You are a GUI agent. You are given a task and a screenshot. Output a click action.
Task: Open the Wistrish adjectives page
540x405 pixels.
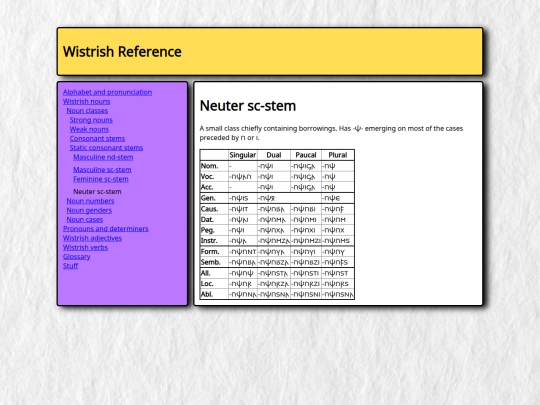92,238
